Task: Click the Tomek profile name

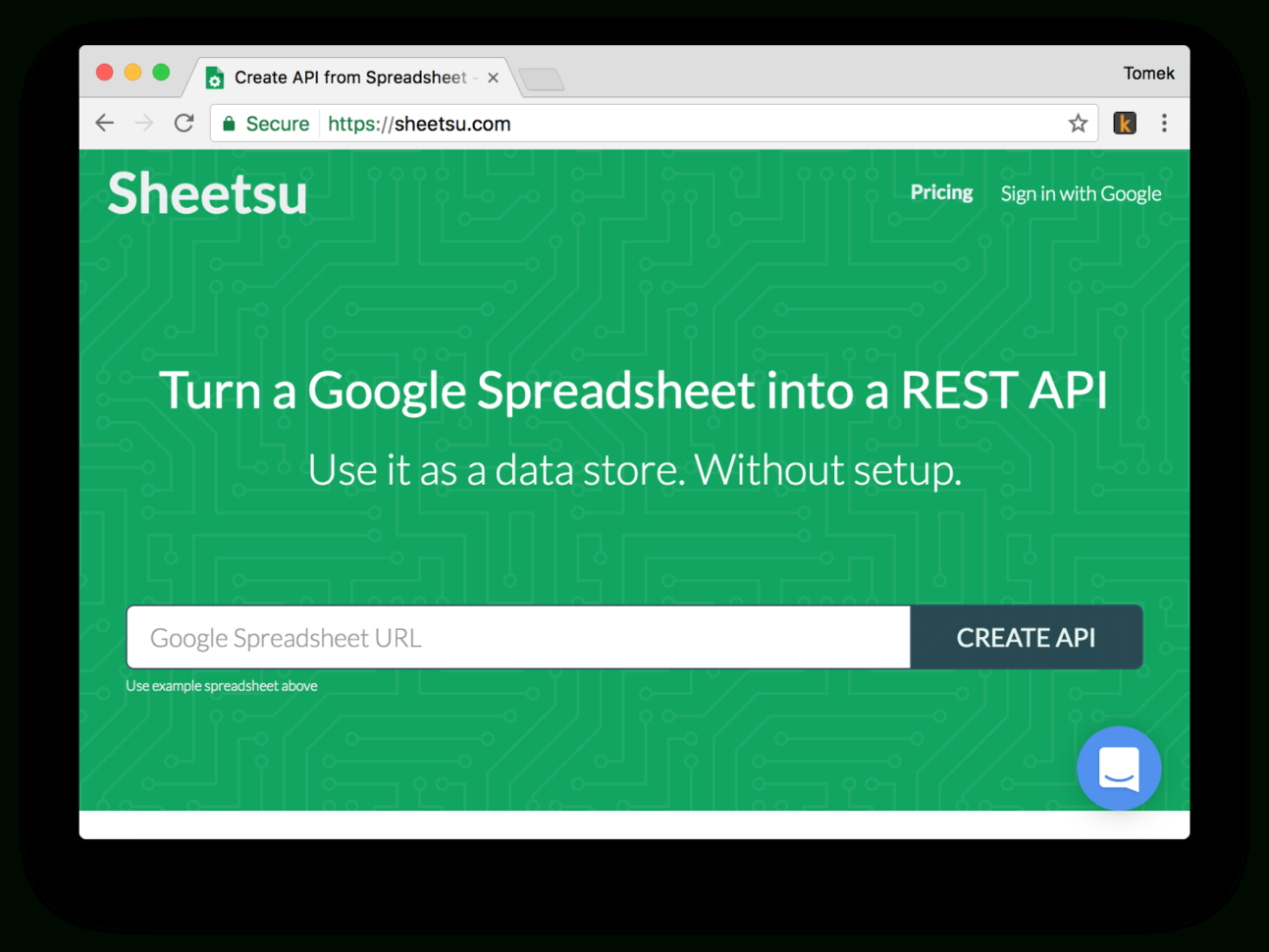Action: [x=1148, y=73]
